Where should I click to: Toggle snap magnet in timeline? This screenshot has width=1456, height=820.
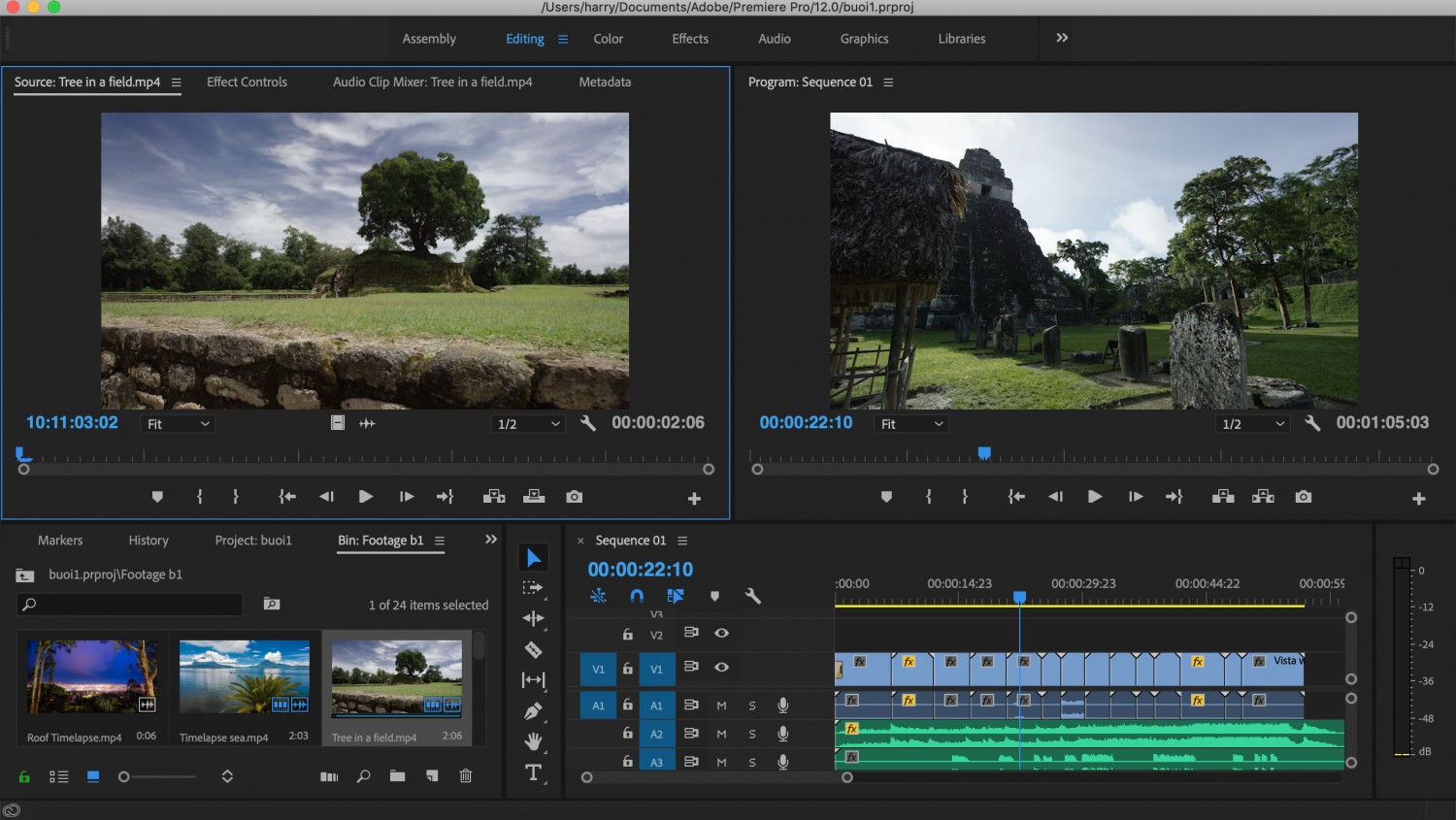click(637, 596)
